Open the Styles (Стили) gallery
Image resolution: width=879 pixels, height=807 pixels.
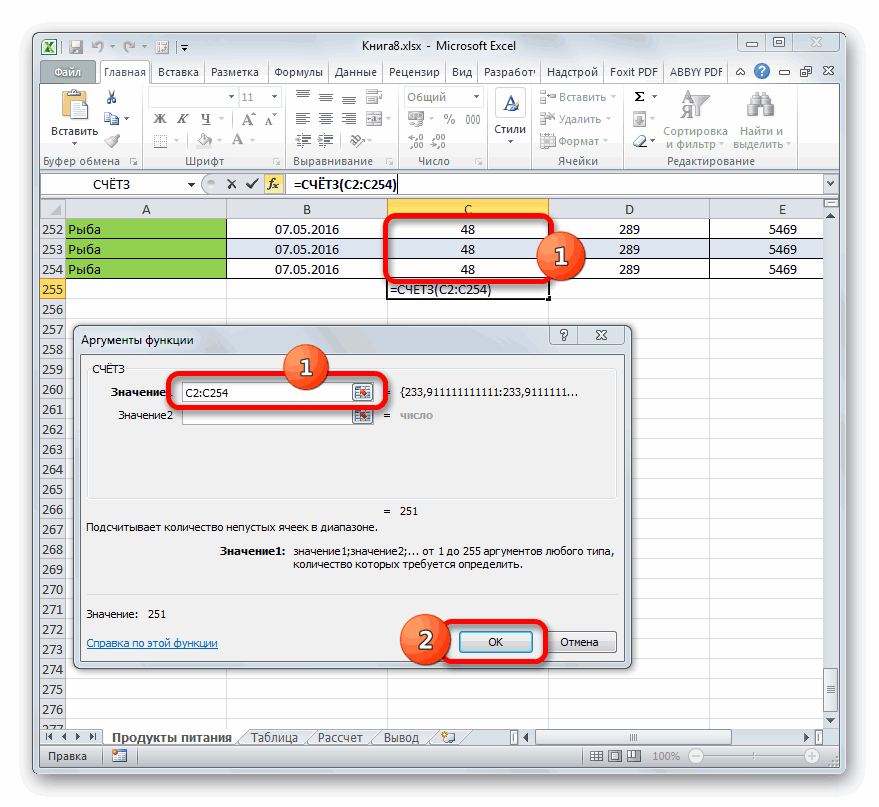[510, 117]
